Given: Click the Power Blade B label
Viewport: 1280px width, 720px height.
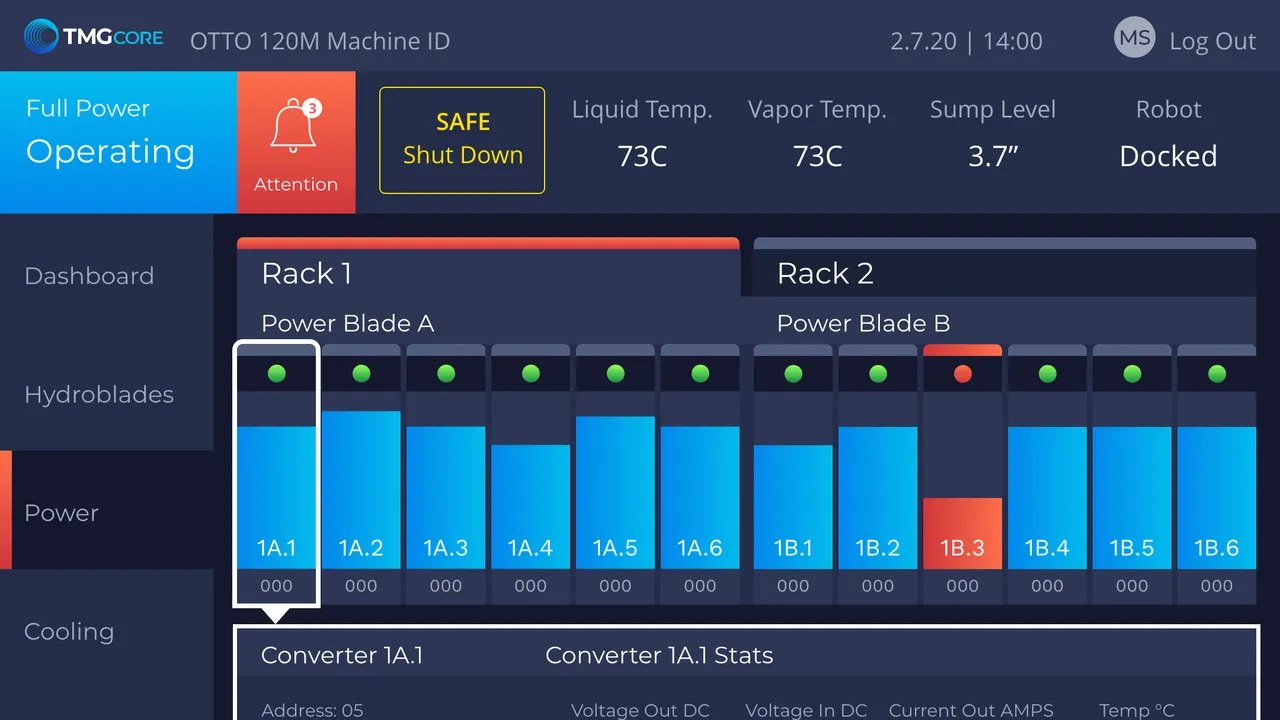Looking at the screenshot, I should point(863,324).
